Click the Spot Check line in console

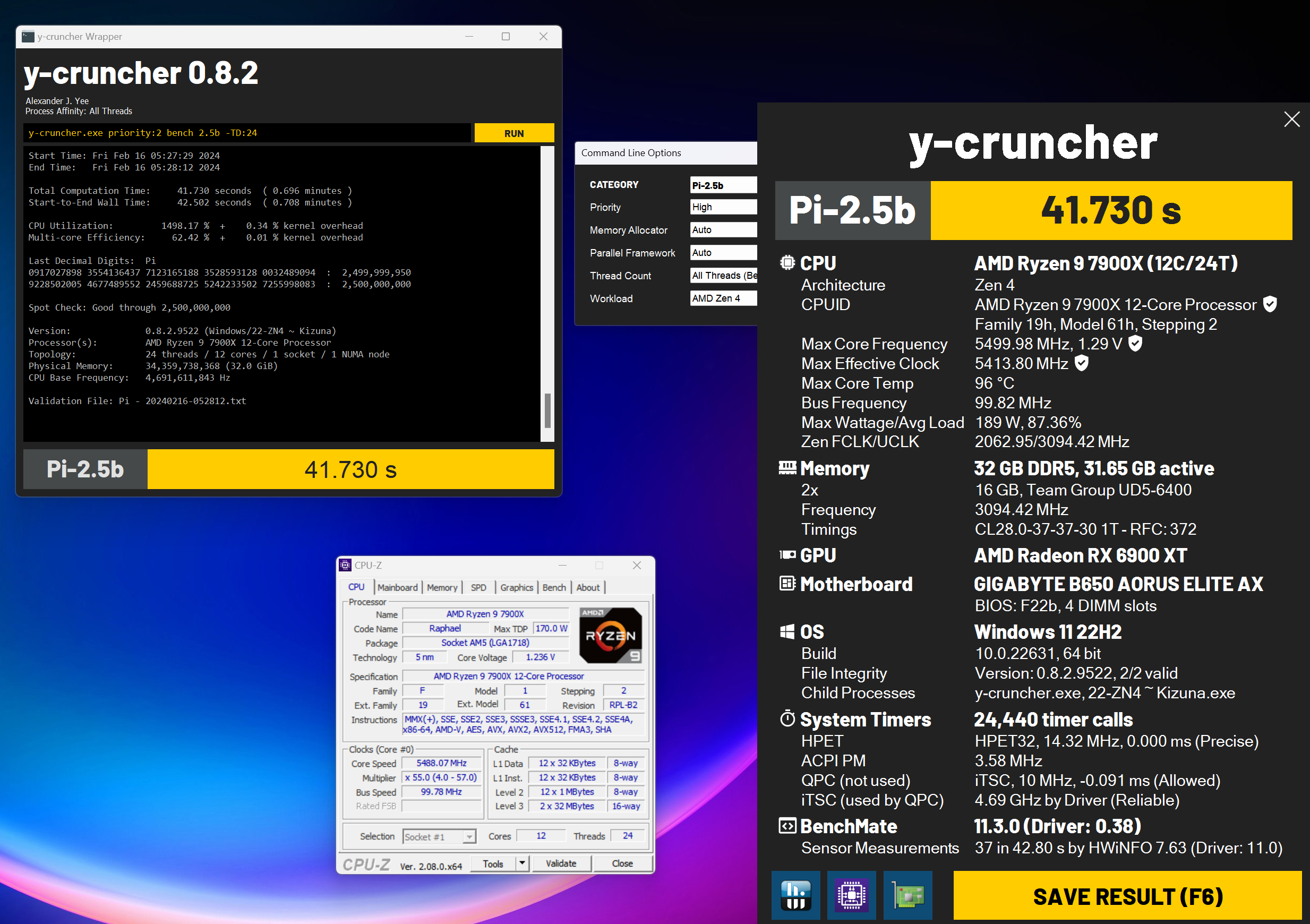pyautogui.click(x=130, y=307)
